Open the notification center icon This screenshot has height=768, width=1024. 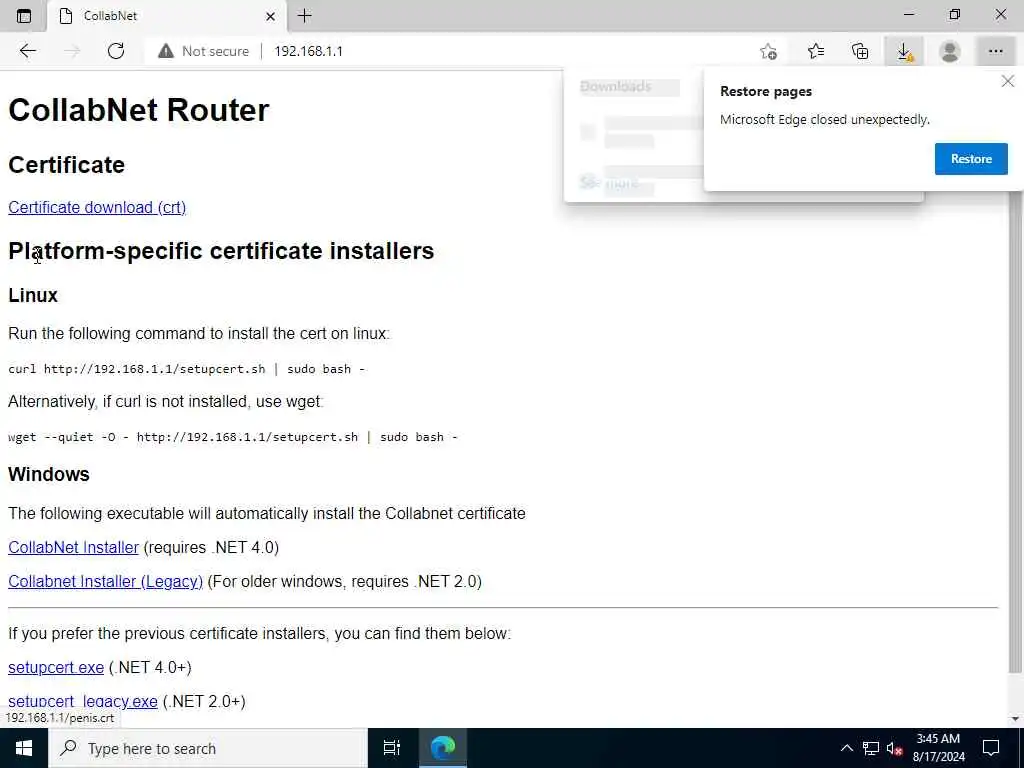(991, 748)
